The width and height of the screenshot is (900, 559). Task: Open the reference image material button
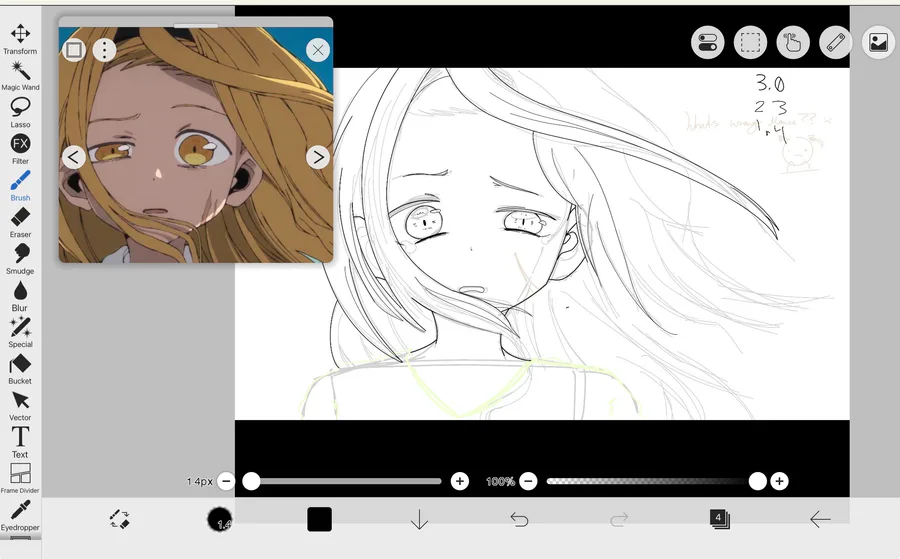pyautogui.click(x=879, y=42)
